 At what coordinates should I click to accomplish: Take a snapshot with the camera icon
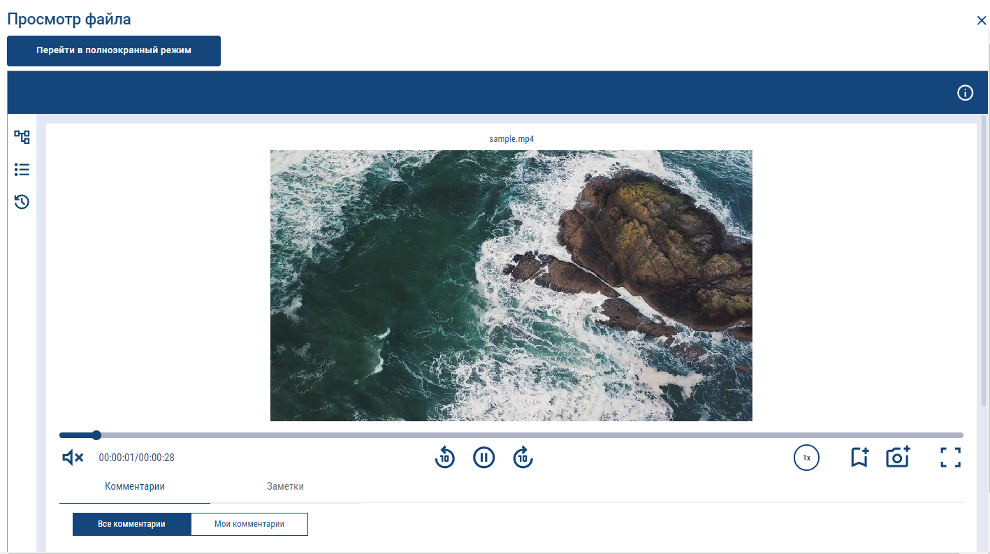pos(898,458)
